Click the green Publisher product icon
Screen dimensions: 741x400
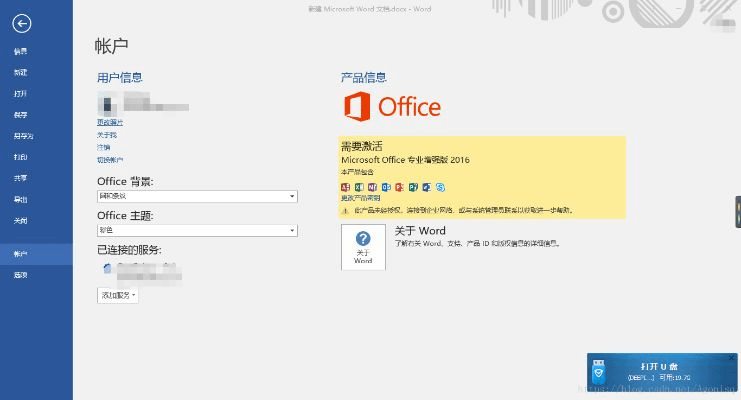click(413, 187)
